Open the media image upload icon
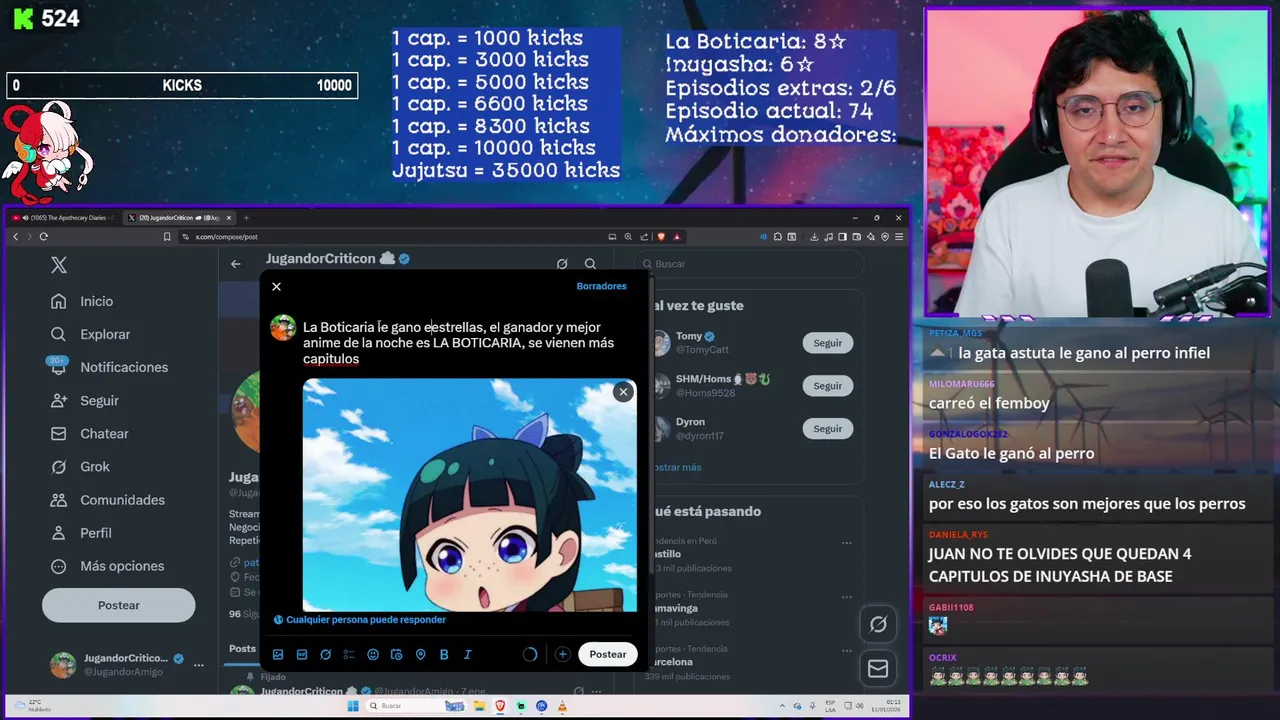 coord(278,655)
